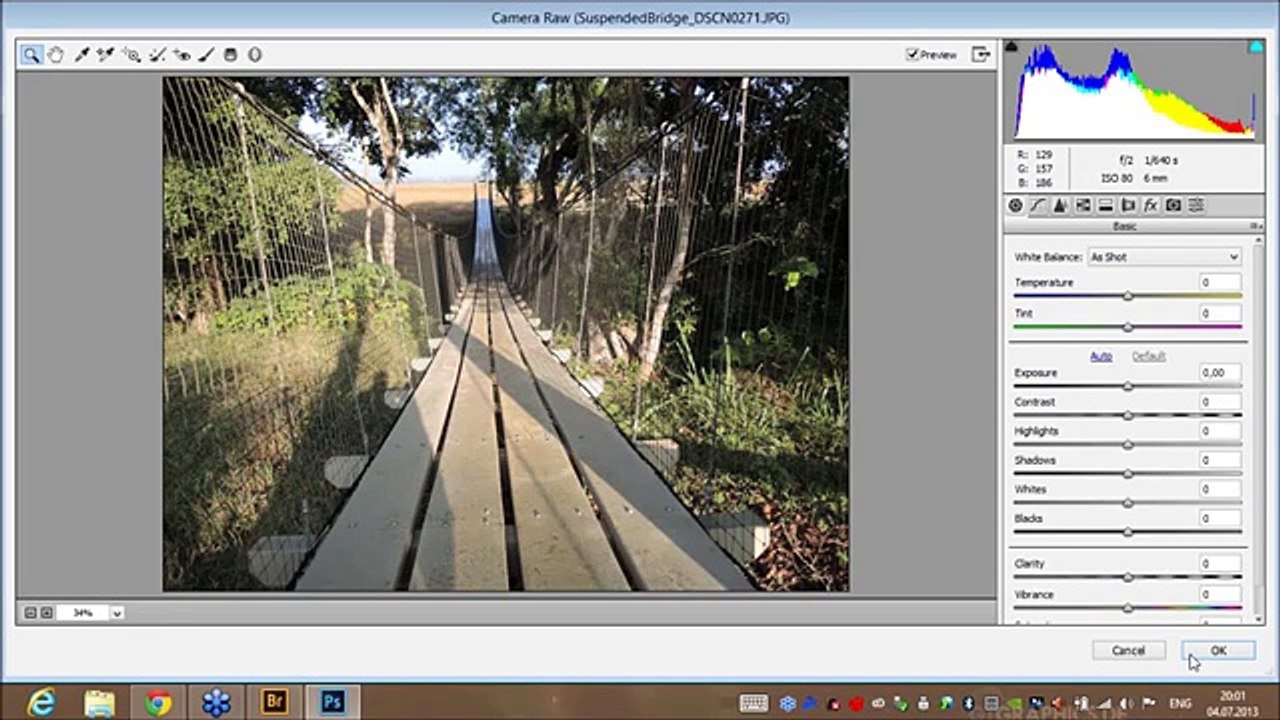Screen dimensions: 1280x720
Task: Click the Cancel button
Action: (1128, 651)
